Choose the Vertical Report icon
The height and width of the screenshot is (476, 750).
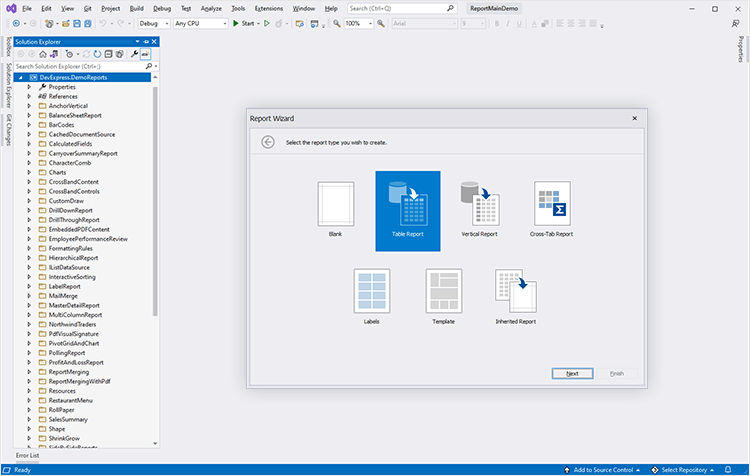(479, 204)
